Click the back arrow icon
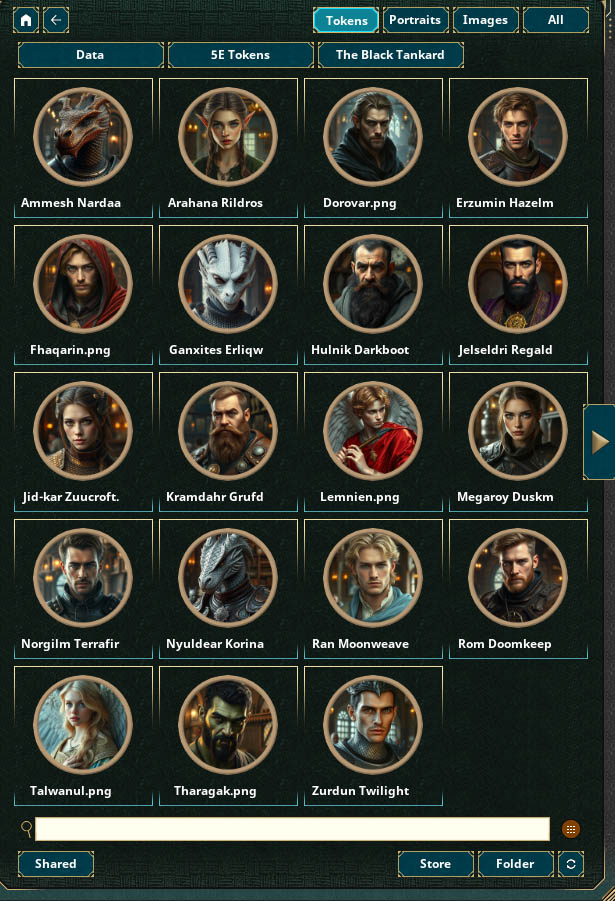This screenshot has width=615, height=901. click(x=56, y=20)
